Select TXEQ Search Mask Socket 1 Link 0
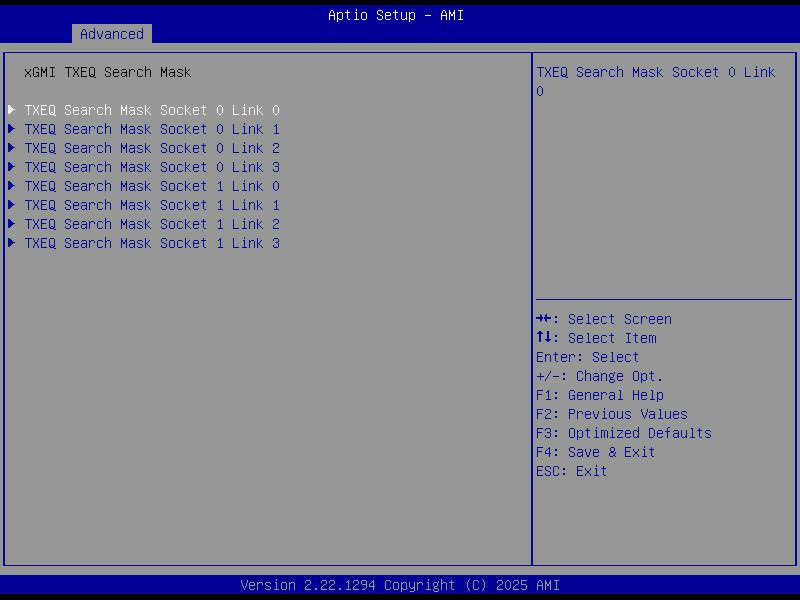 [x=150, y=186]
